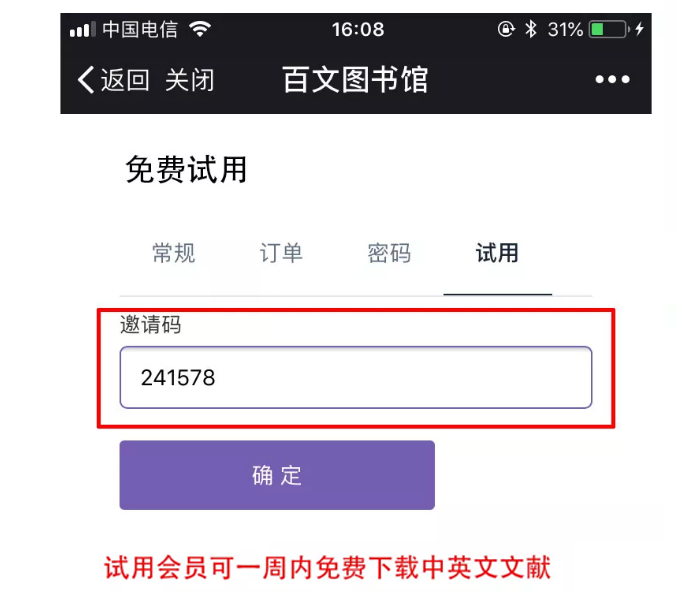684x608 pixels.
Task: Tap the 关闭 close link
Action: tap(190, 80)
